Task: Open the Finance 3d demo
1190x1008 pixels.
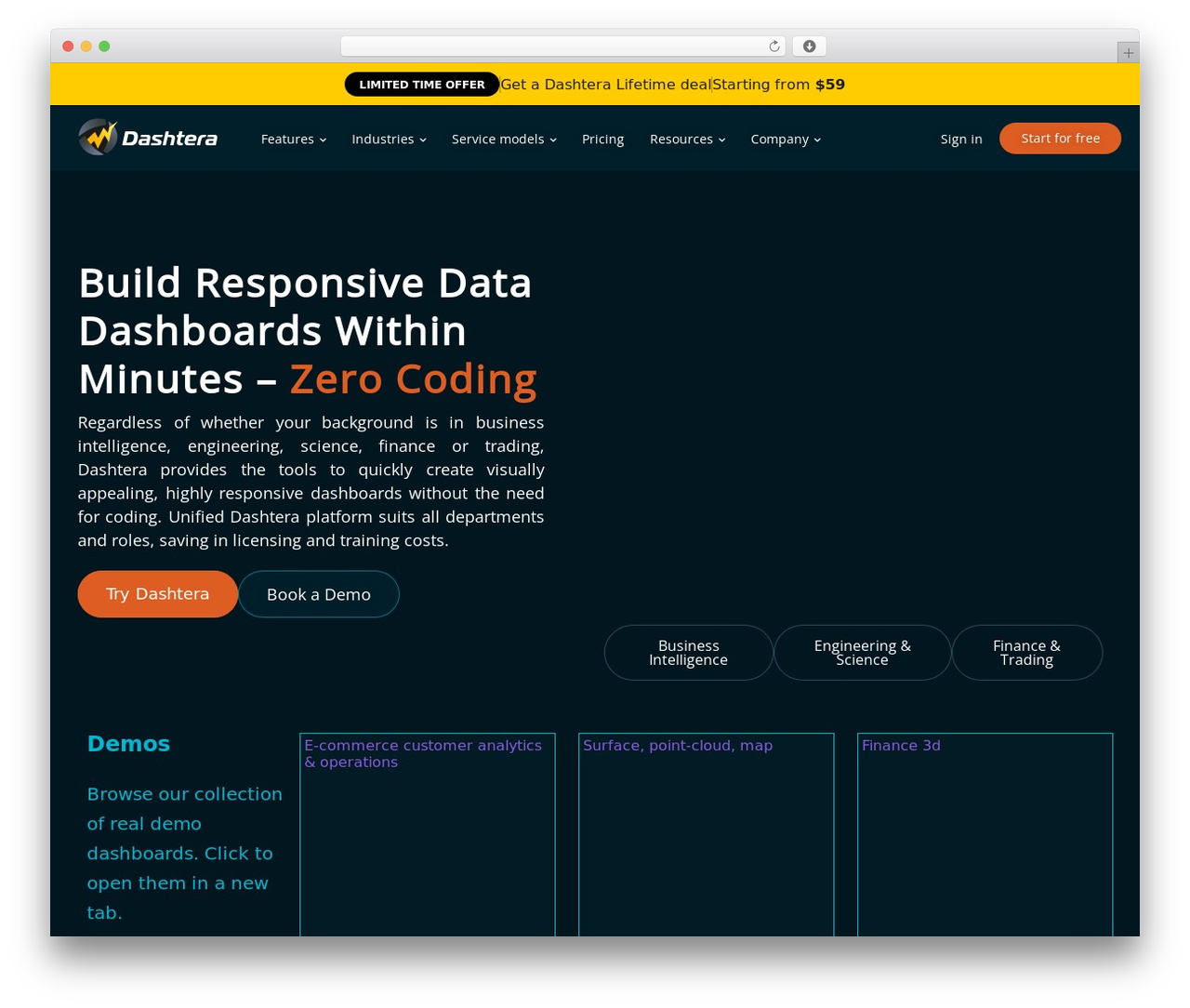Action: pos(985,835)
